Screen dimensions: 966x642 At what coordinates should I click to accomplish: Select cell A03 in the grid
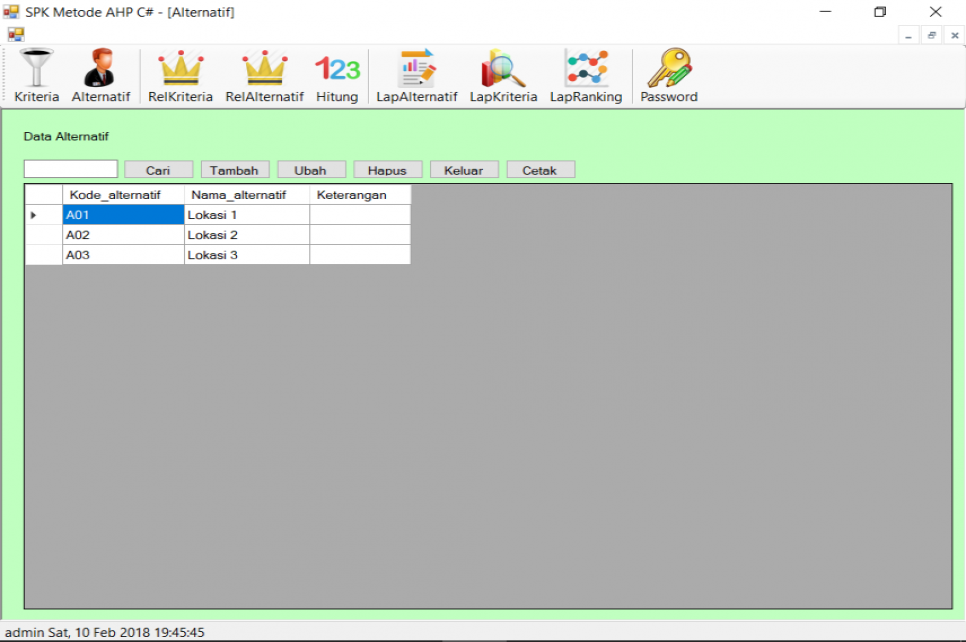[x=123, y=254]
